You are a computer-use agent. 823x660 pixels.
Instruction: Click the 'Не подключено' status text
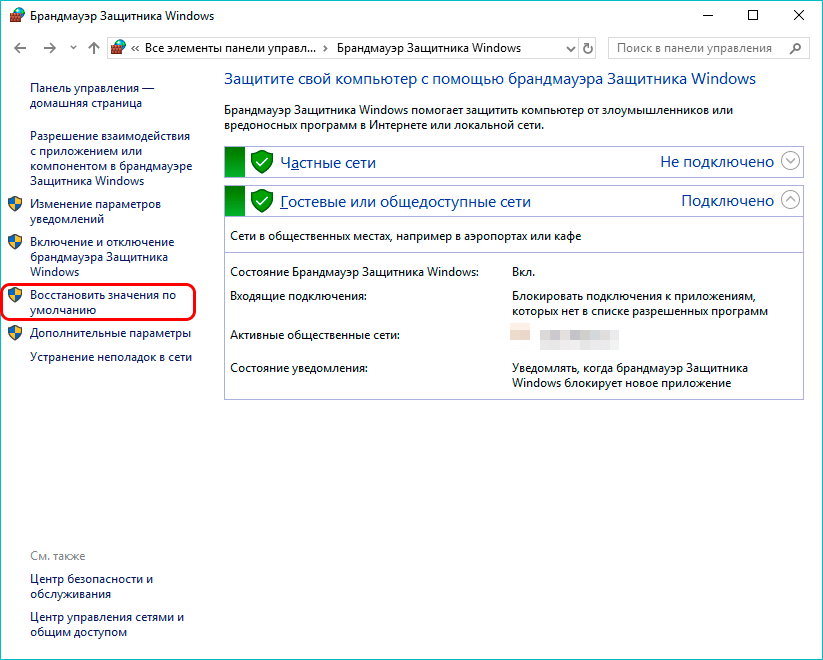717,162
